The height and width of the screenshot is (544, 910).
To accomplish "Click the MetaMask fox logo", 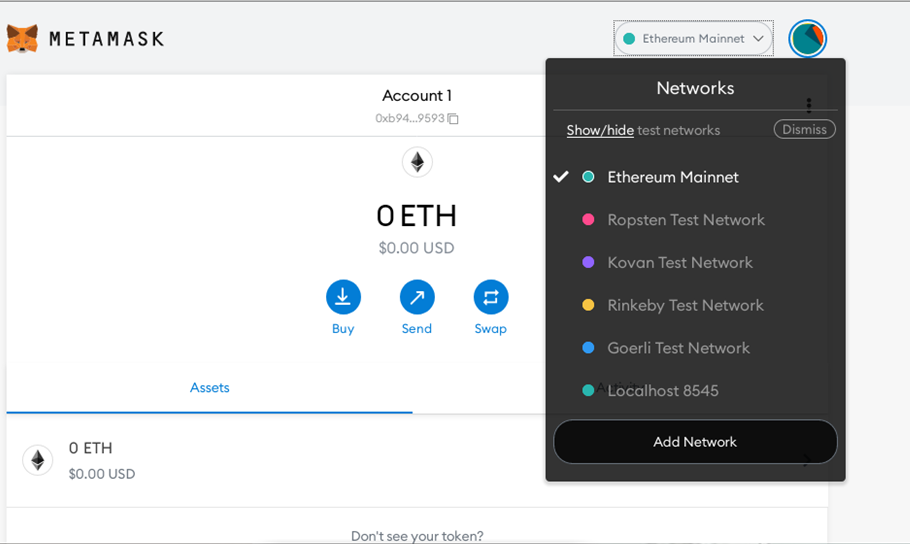I will coord(22,38).
